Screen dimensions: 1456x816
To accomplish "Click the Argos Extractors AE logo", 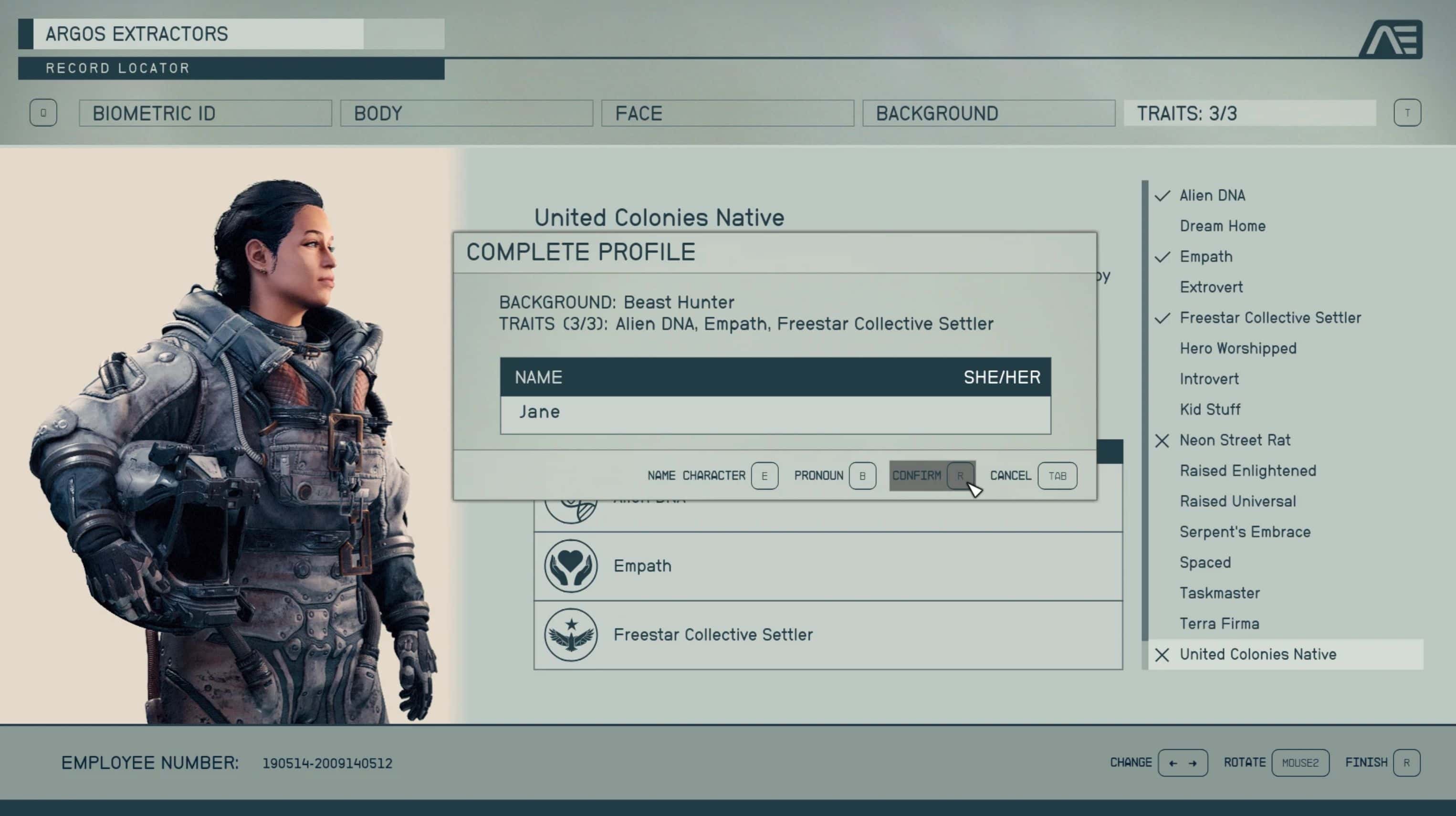I will (1391, 39).
